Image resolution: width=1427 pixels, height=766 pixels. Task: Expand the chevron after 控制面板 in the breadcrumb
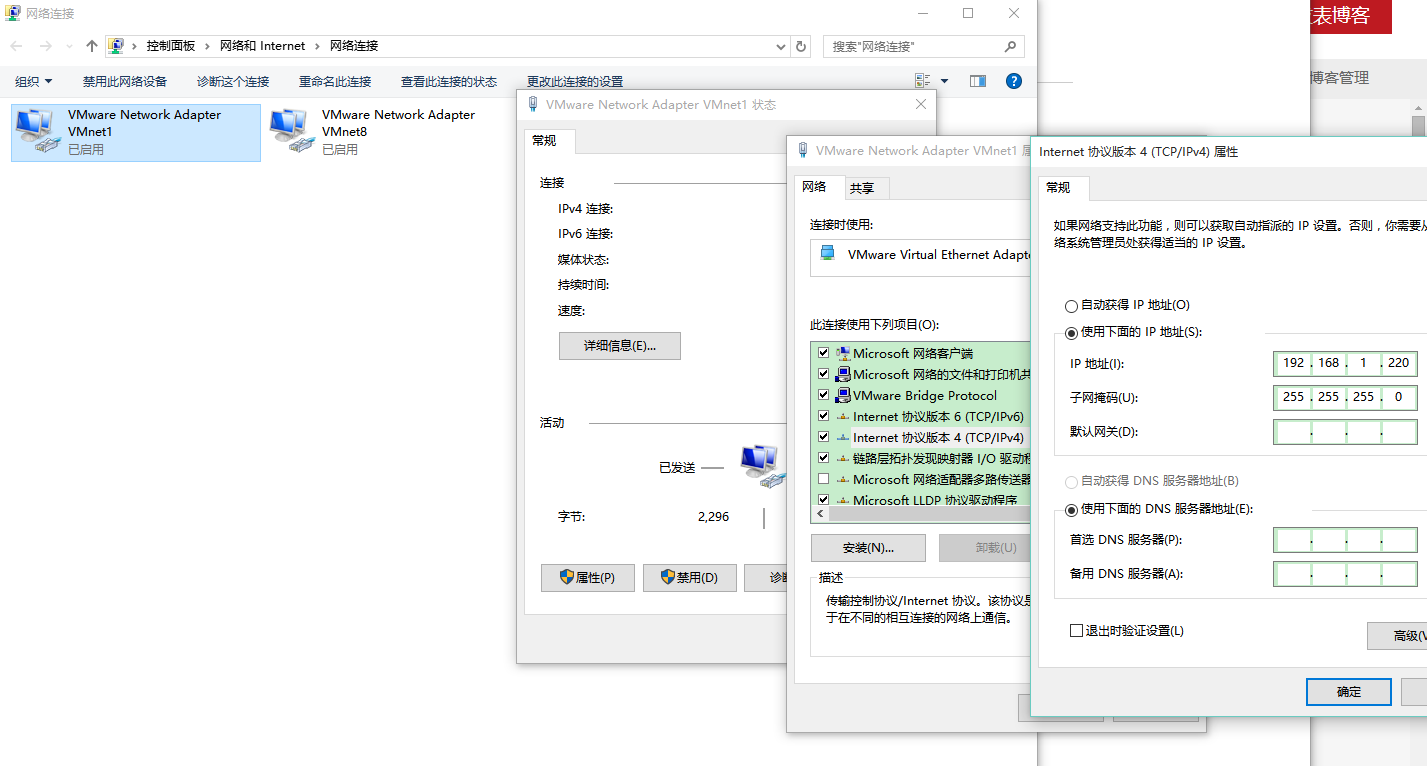[x=207, y=46]
